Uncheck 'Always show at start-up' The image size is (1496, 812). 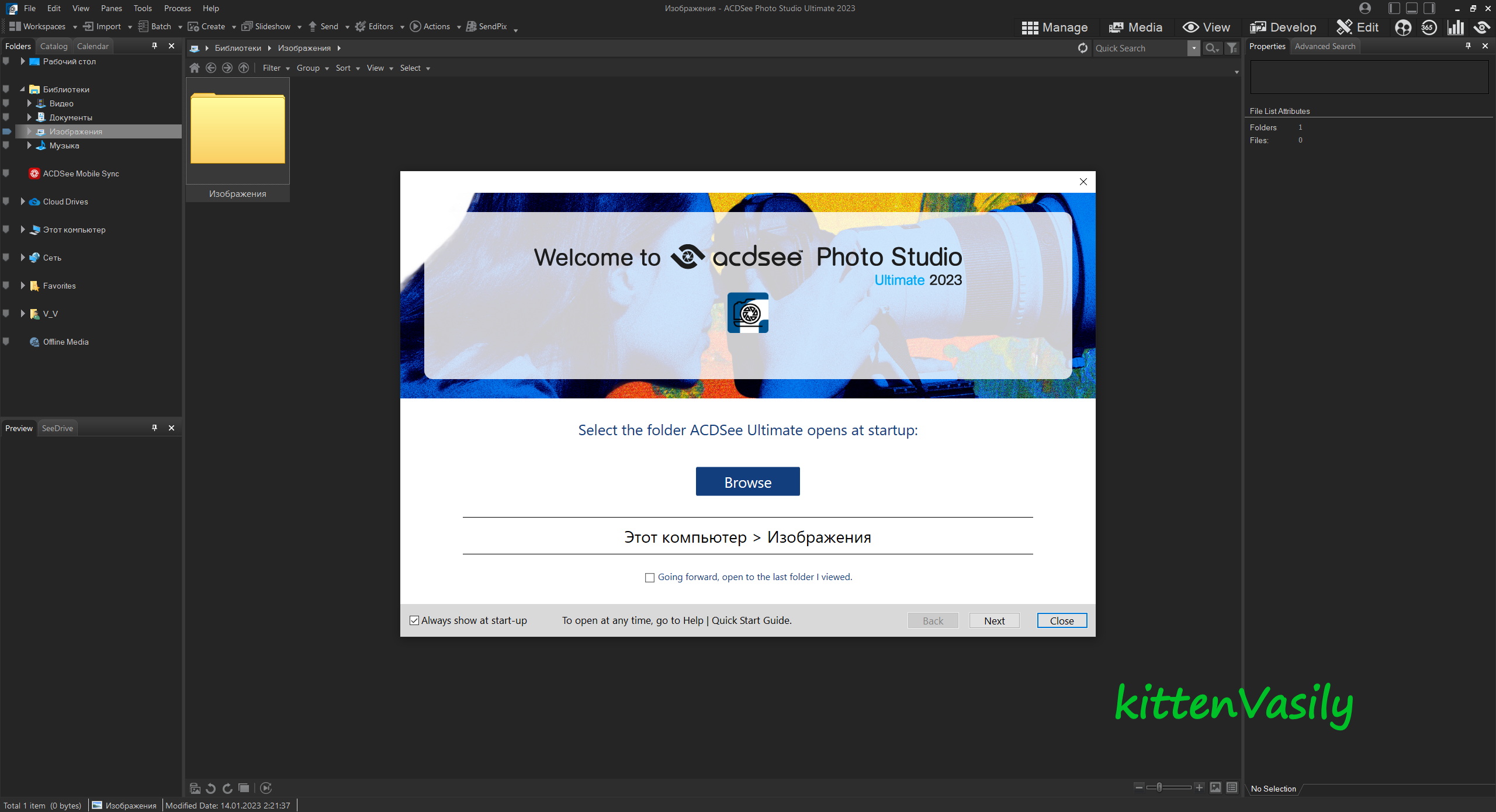pos(414,620)
